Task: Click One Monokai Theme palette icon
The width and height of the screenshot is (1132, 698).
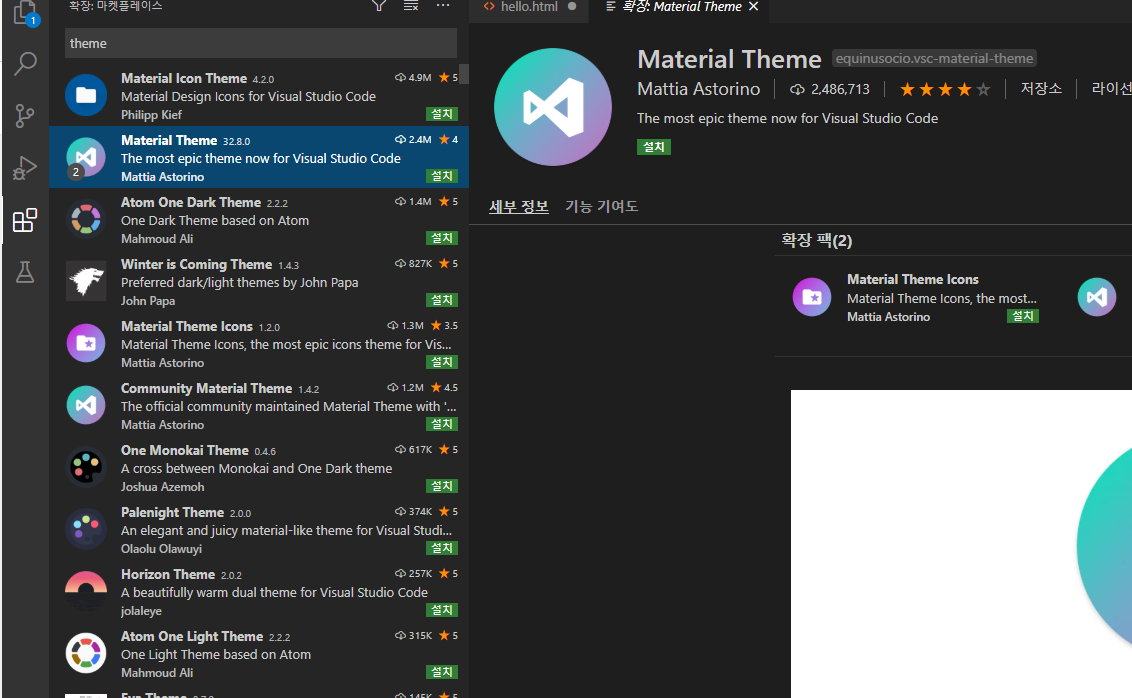Action: click(86, 467)
